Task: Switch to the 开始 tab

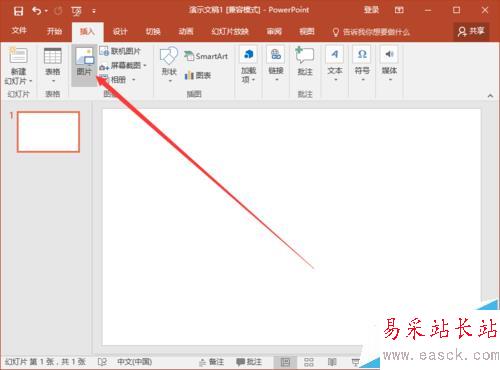Action: point(54,31)
